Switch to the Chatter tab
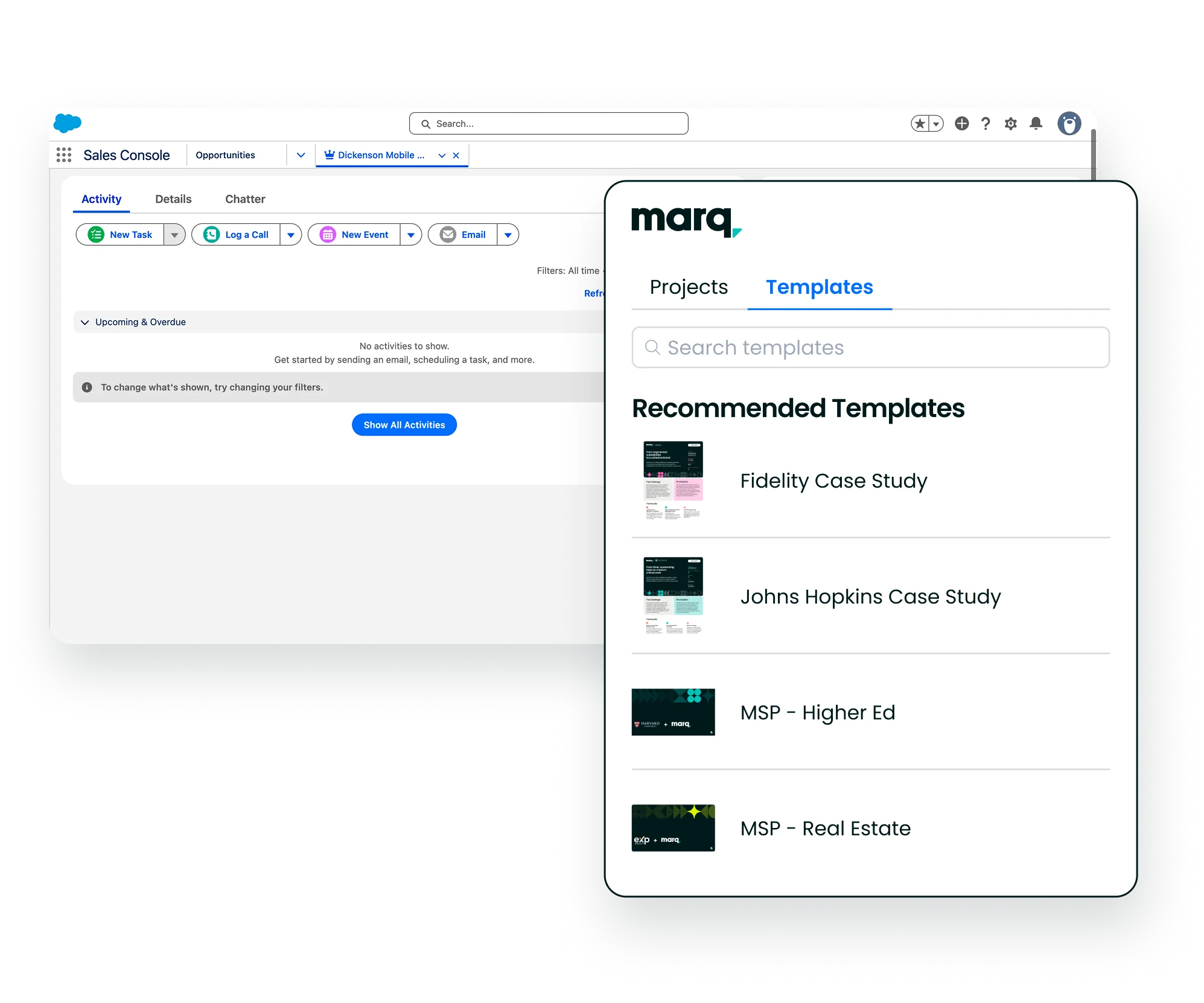The image size is (1204, 1003). tap(245, 199)
